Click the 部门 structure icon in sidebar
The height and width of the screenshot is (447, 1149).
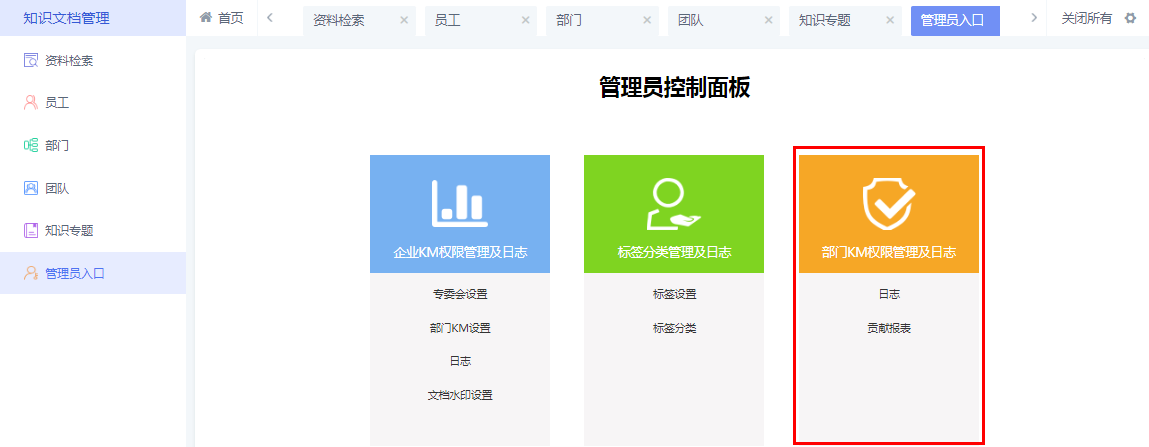pyautogui.click(x=30, y=145)
